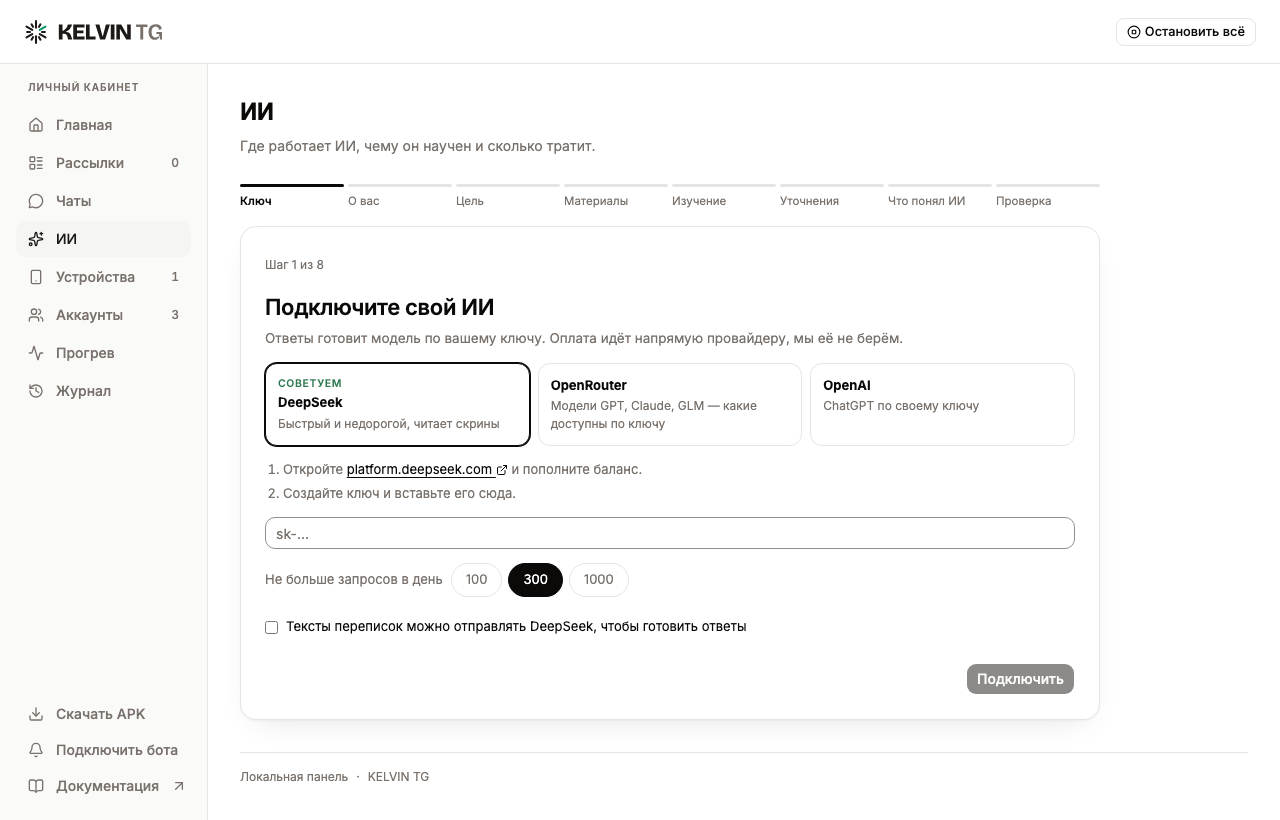This screenshot has height=820, width=1280.
Task: Open the Прогрев pulse icon
Action: tap(36, 353)
